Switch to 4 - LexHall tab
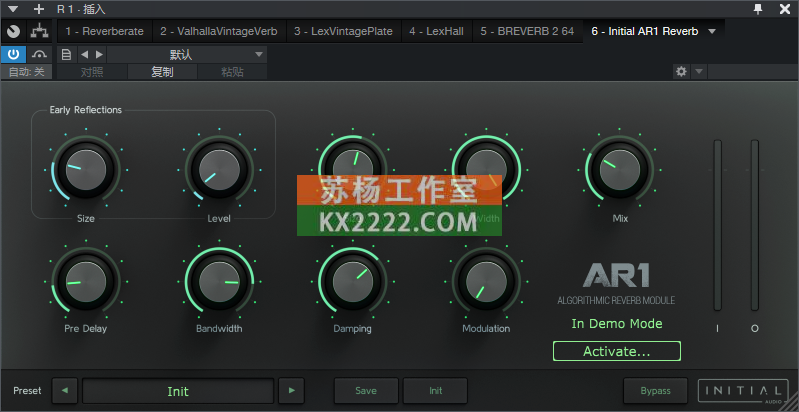799x412 pixels. [x=436, y=32]
